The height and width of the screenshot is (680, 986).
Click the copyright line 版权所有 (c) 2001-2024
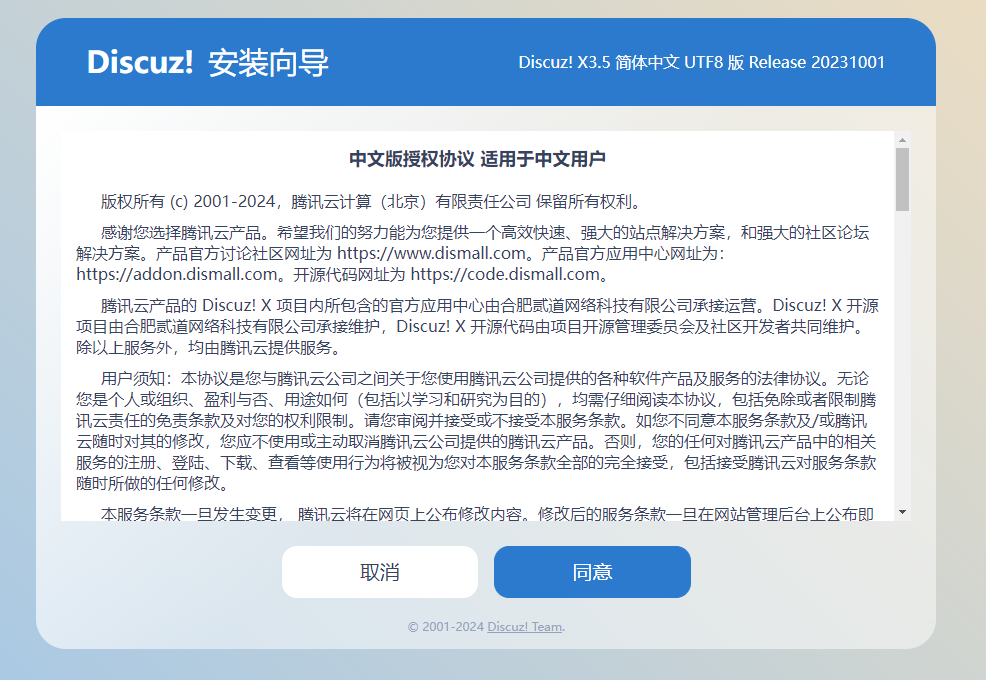tap(188, 201)
